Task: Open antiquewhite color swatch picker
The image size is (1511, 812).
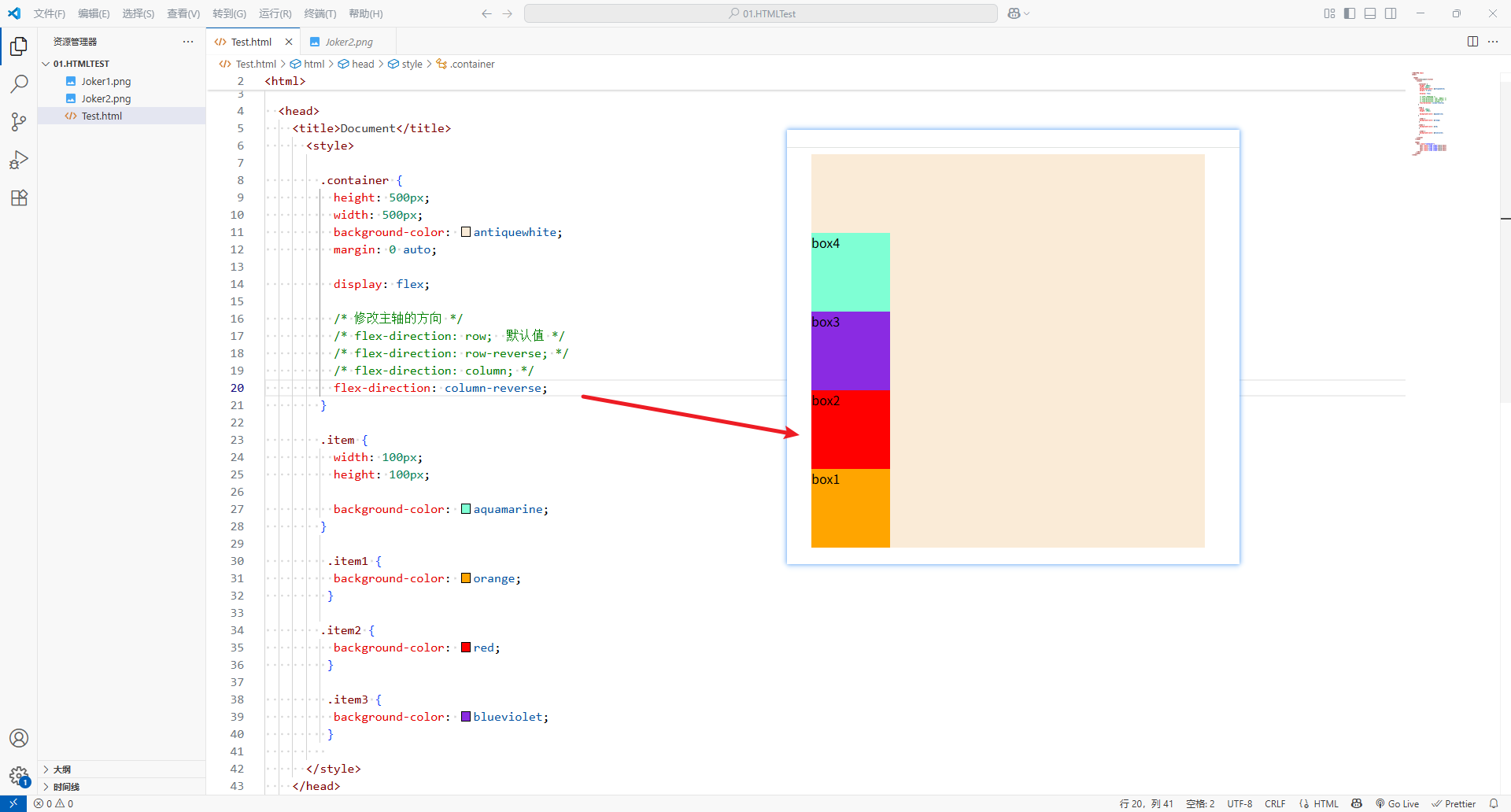Action: pos(466,232)
